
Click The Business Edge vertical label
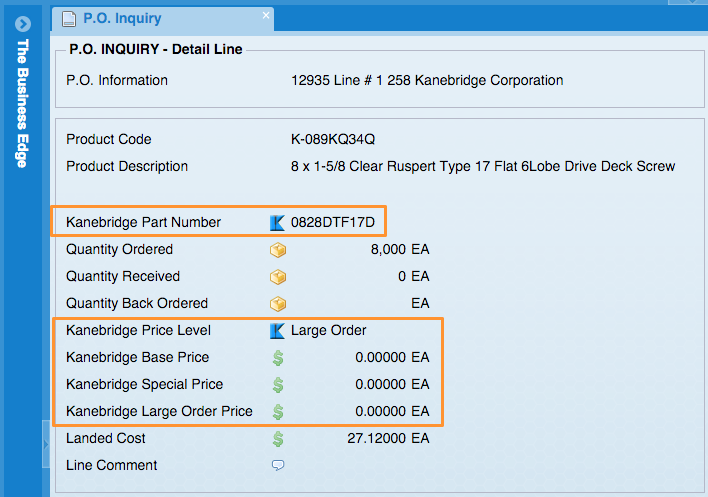tap(23, 103)
